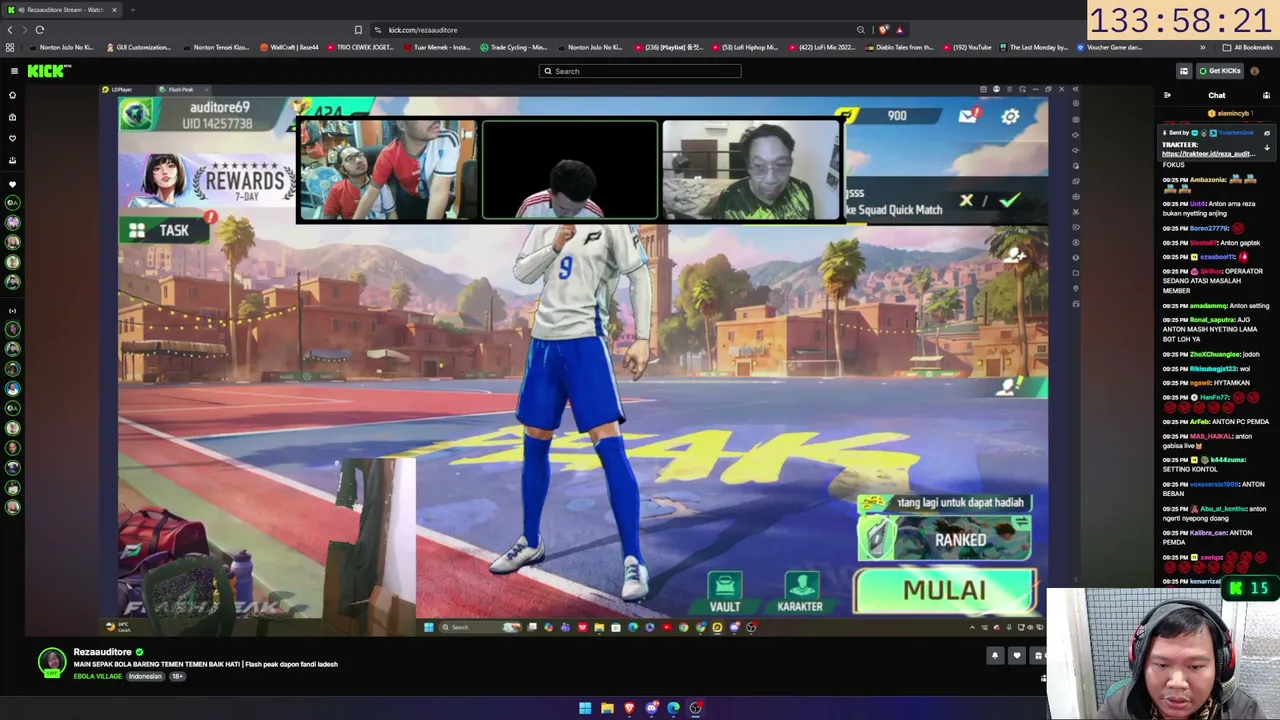Click the Brave shields lion icon
The image size is (1280, 720).
click(x=883, y=30)
